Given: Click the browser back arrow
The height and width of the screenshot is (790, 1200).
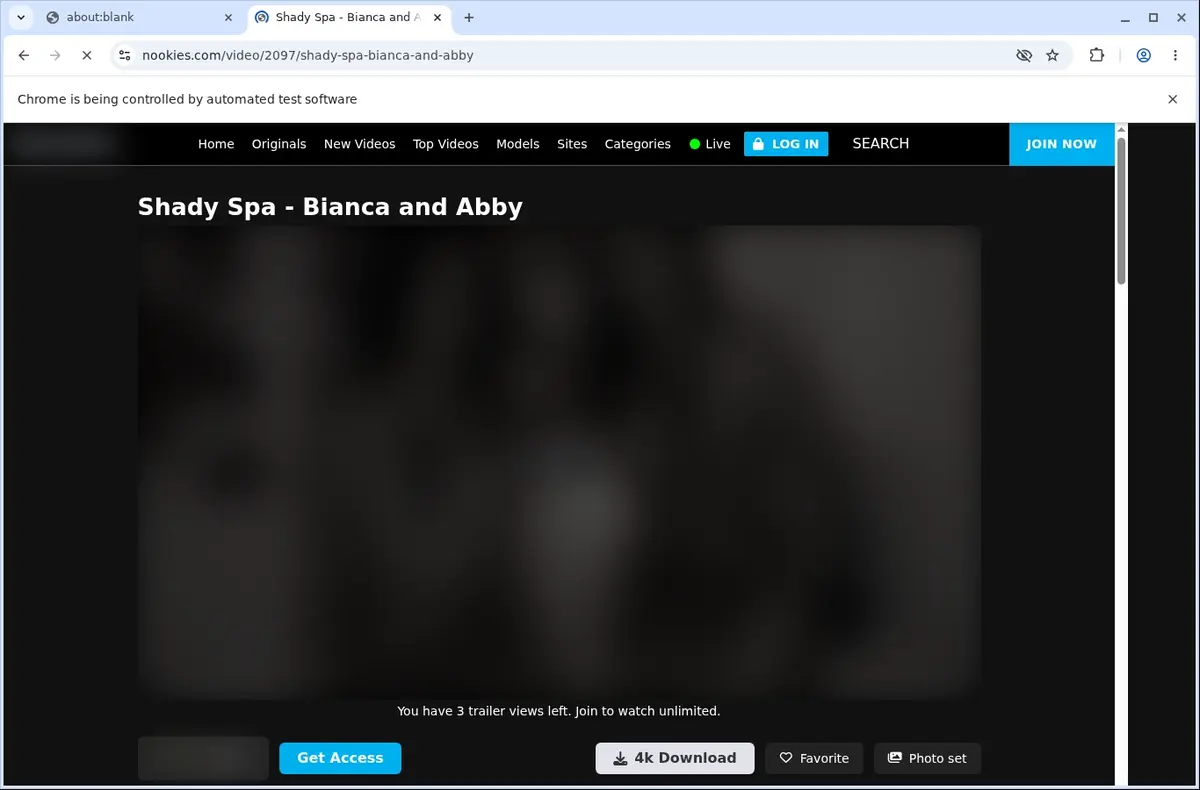Looking at the screenshot, I should pos(24,56).
